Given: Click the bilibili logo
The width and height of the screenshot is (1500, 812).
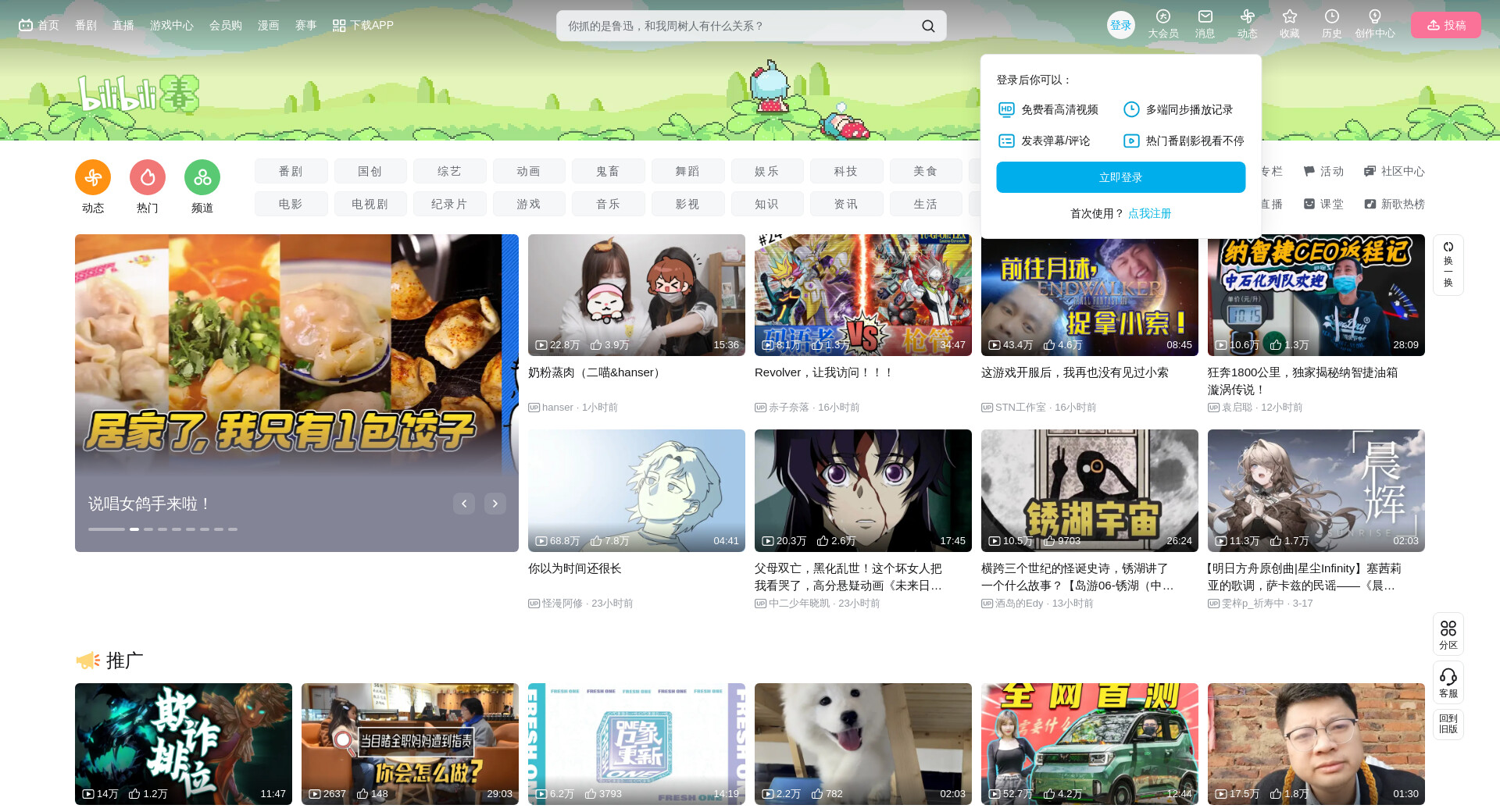Looking at the screenshot, I should 138,95.
